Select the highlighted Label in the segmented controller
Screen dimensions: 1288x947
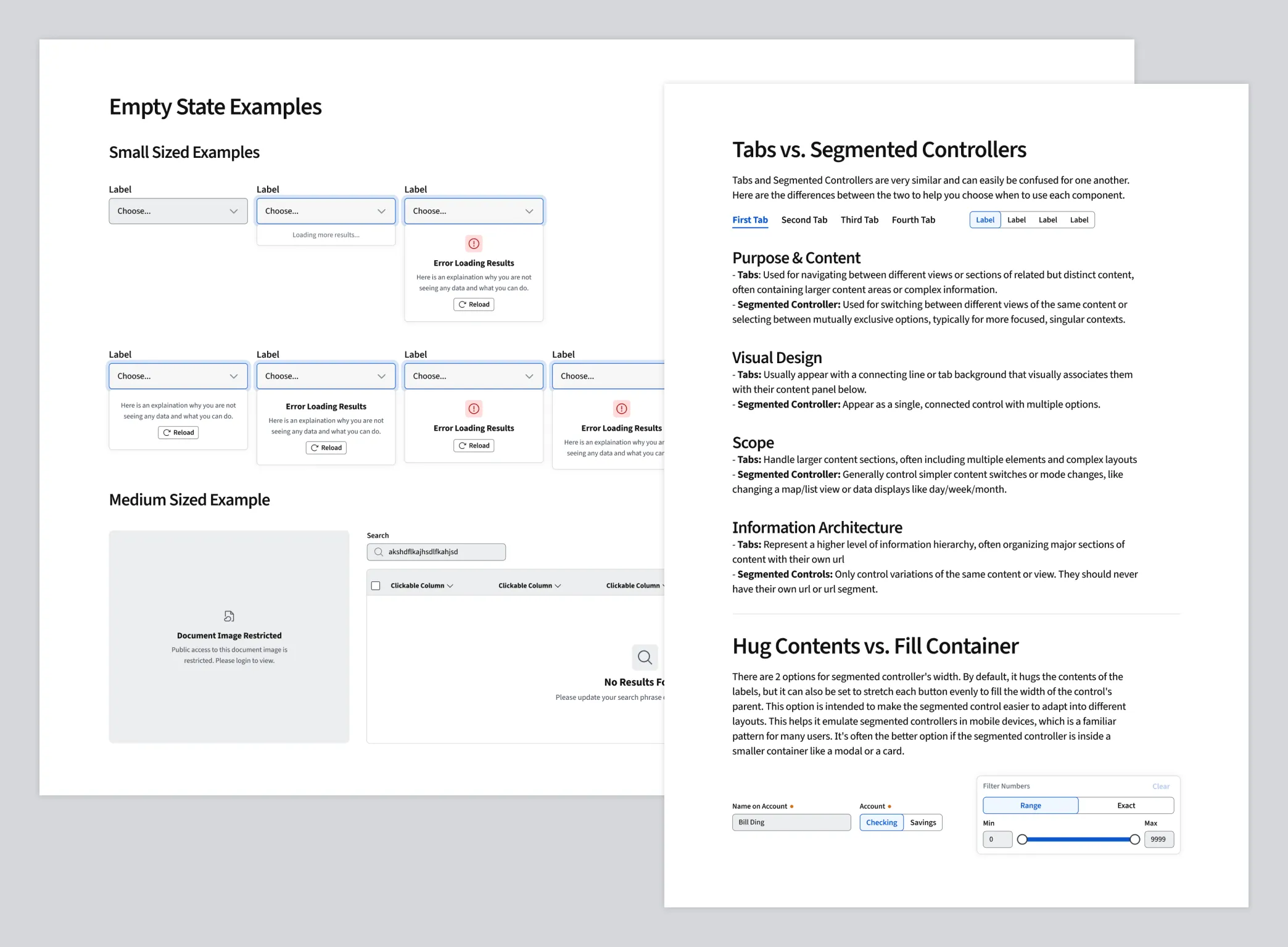[985, 219]
